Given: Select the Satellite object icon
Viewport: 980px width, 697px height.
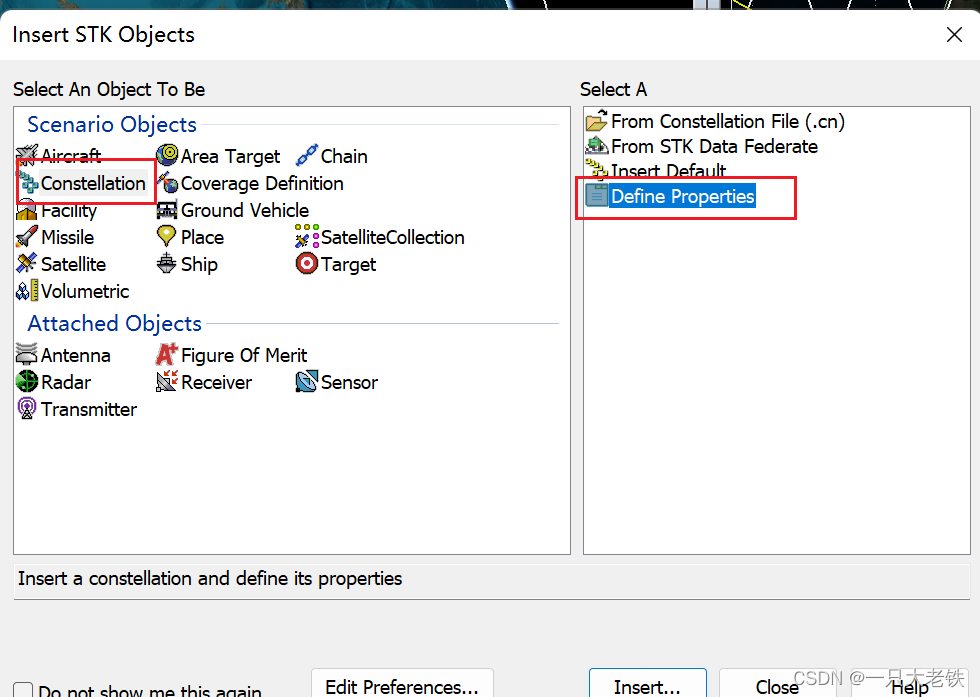Looking at the screenshot, I should point(27,264).
